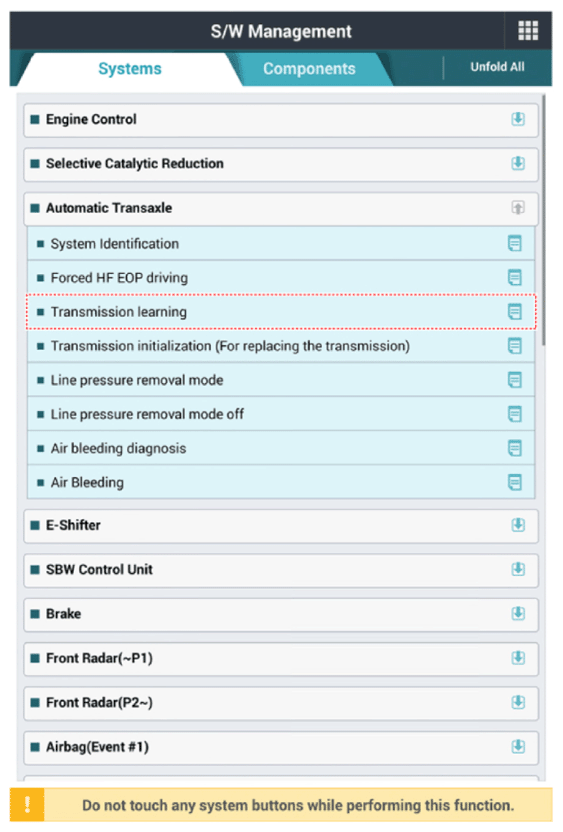
Task: Click the vertical scrollbar thumb
Action: coord(543,220)
